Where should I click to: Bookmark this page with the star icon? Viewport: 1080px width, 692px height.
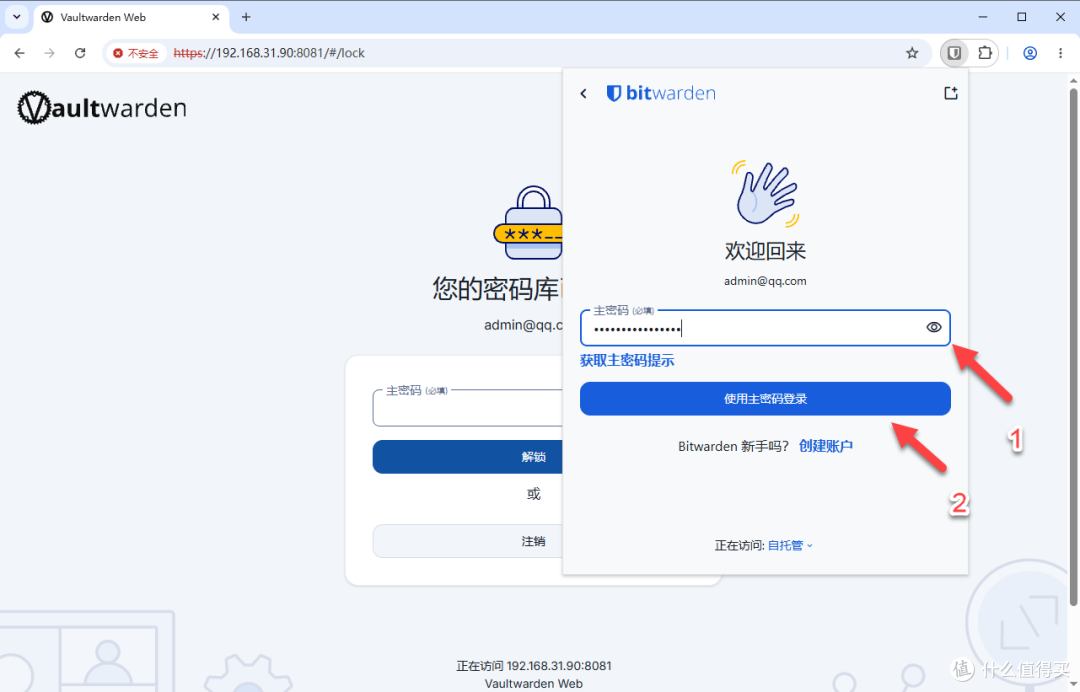912,53
